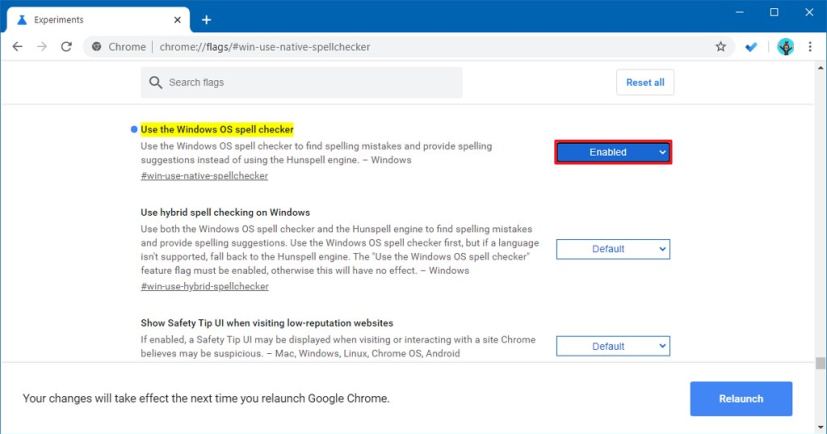Open the hybrid spell checking Default dropdown
This screenshot has height=434, width=827.
pyautogui.click(x=613, y=249)
